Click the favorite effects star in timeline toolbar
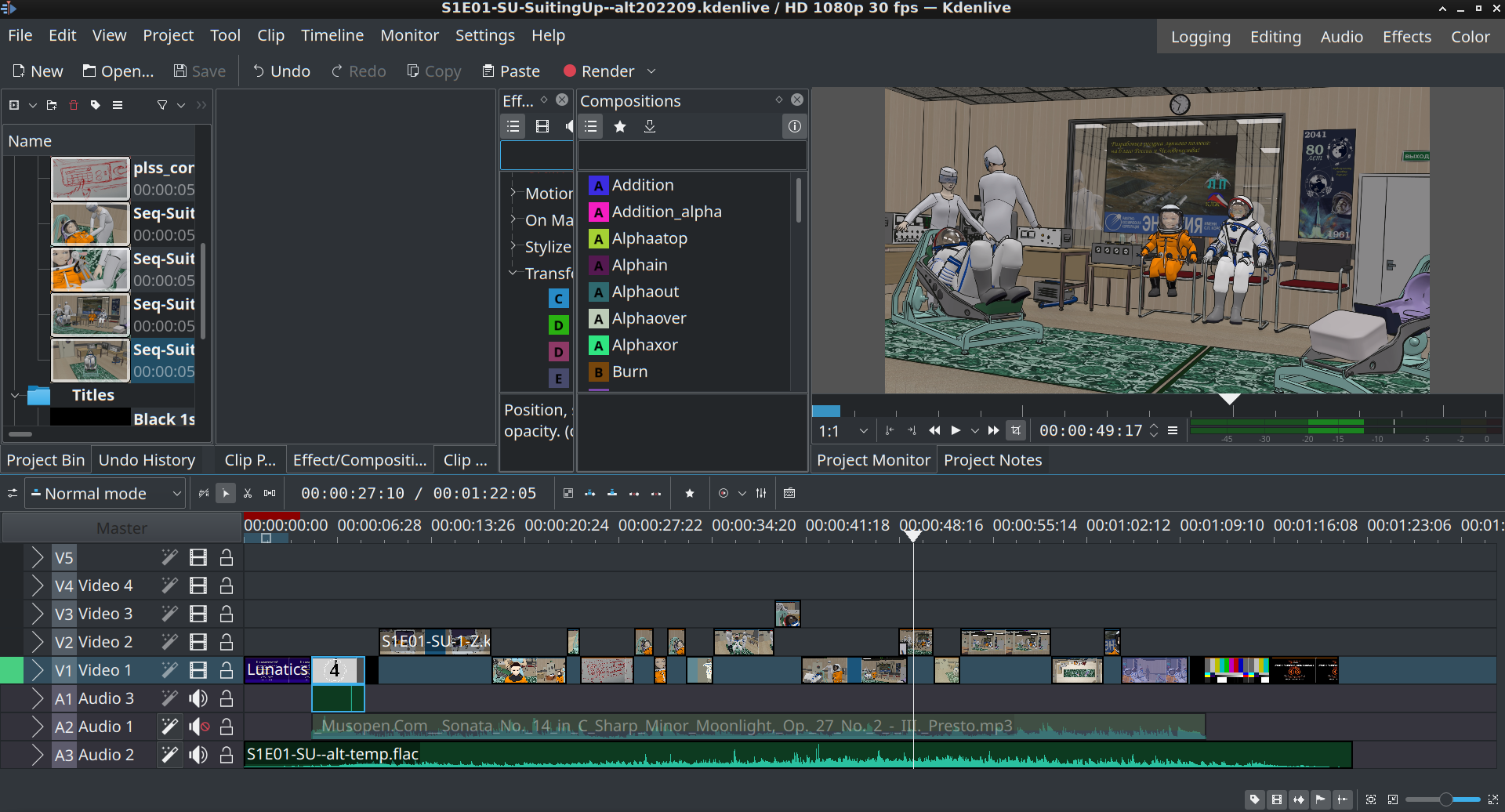Viewport: 1505px width, 812px height. [690, 493]
